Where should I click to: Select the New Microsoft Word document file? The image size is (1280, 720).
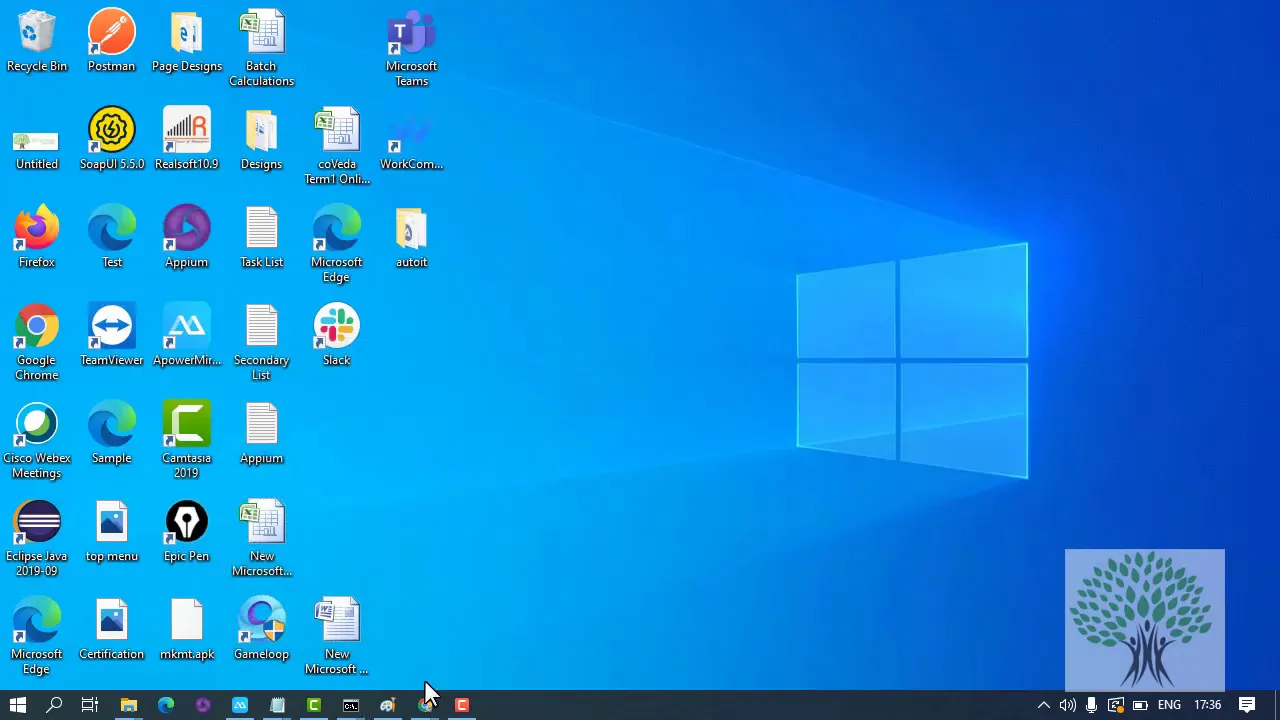tap(337, 637)
